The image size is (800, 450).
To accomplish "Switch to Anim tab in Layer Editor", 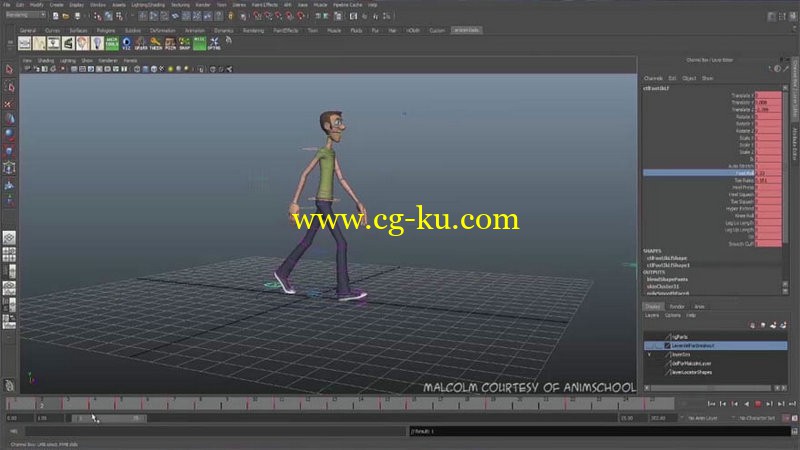I will (x=699, y=307).
